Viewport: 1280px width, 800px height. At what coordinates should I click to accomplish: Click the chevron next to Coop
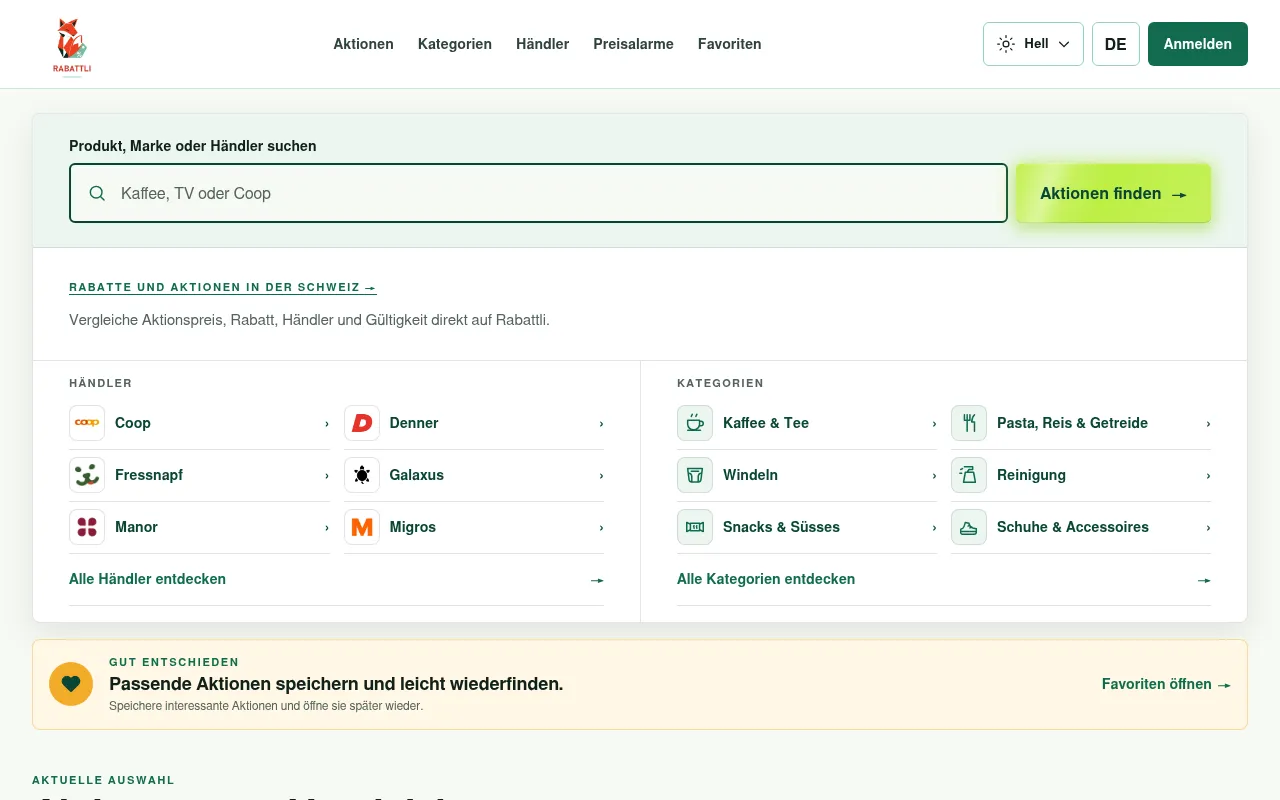(326, 423)
